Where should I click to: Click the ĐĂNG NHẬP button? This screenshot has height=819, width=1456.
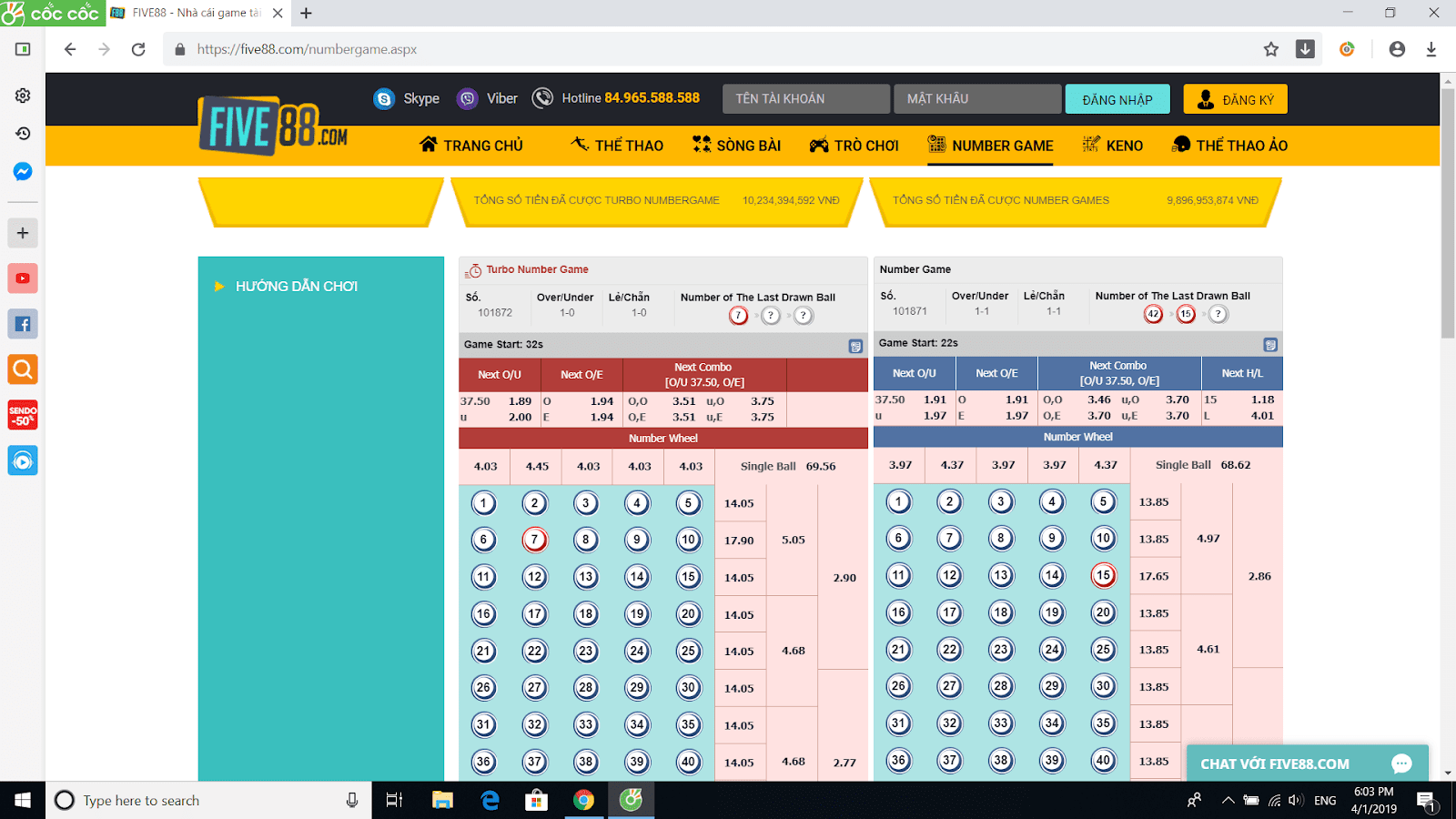tap(1117, 99)
